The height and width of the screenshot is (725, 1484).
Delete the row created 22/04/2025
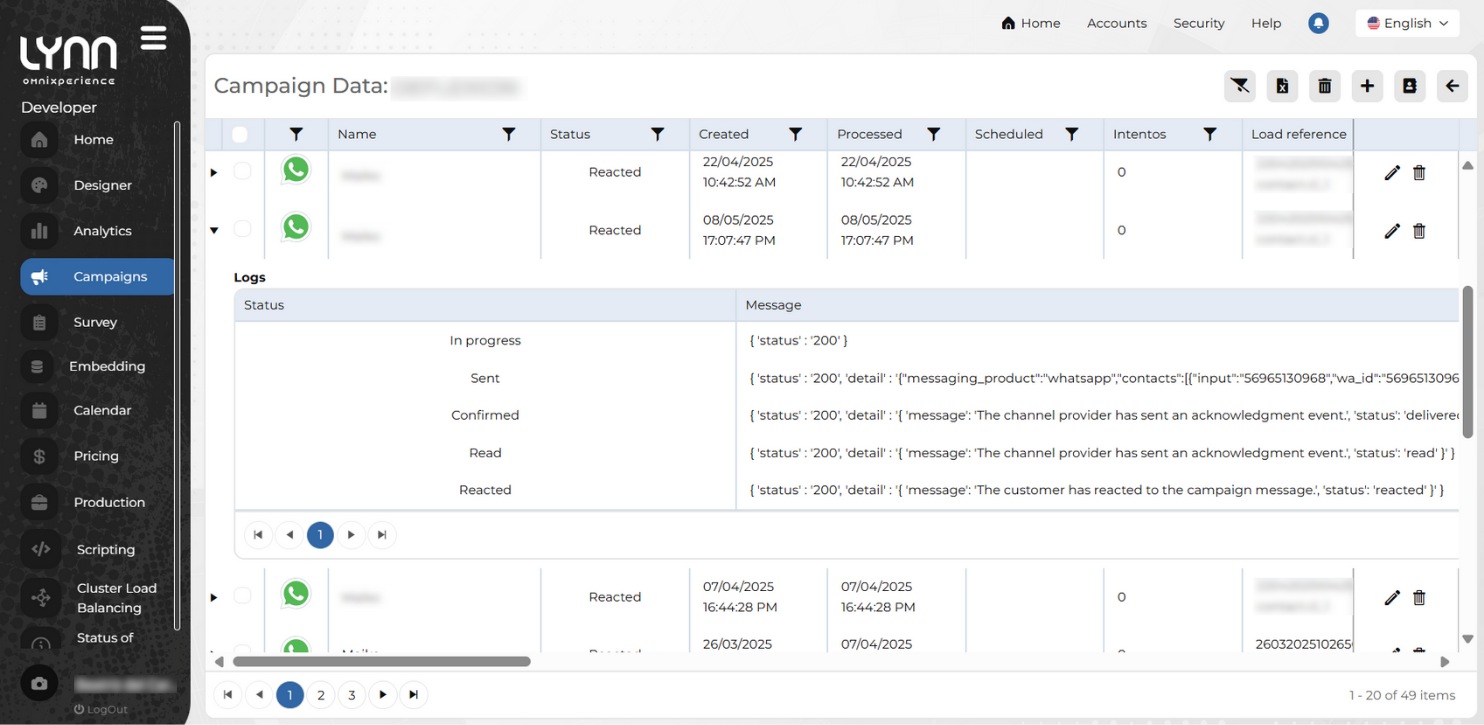click(1419, 173)
